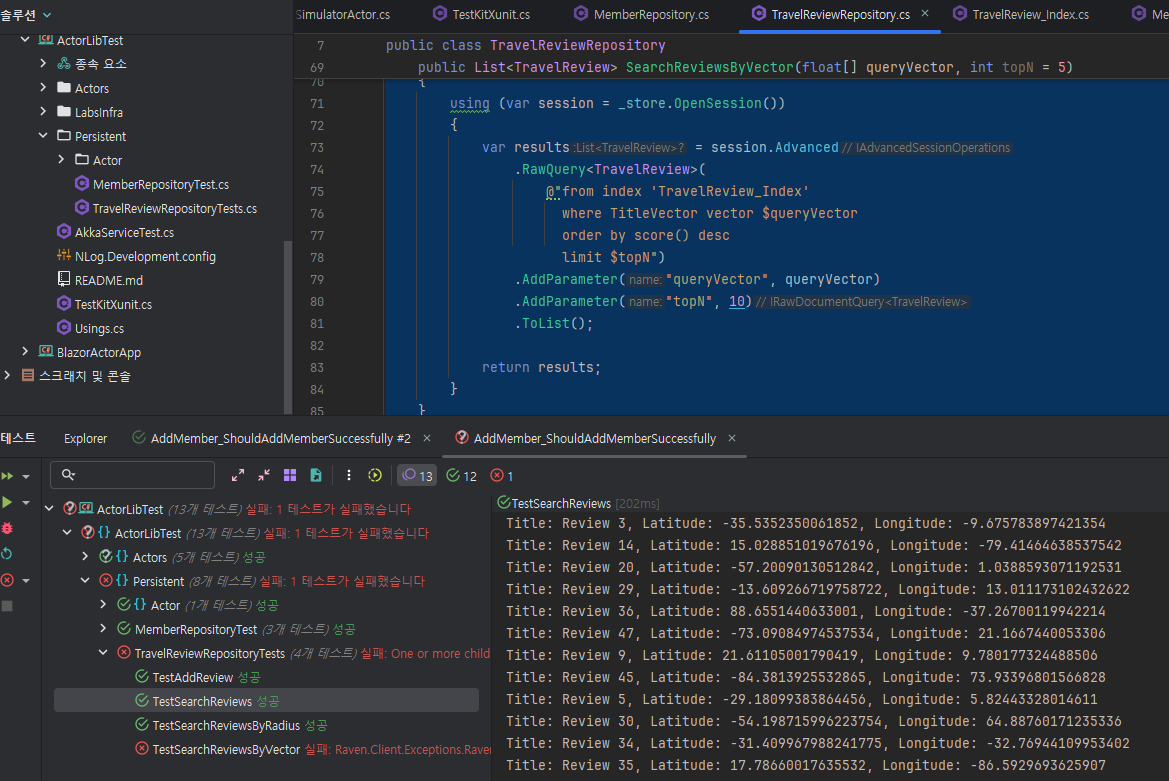Click the red Debug tests bug icon
This screenshot has width=1169, height=781.
click(8, 528)
